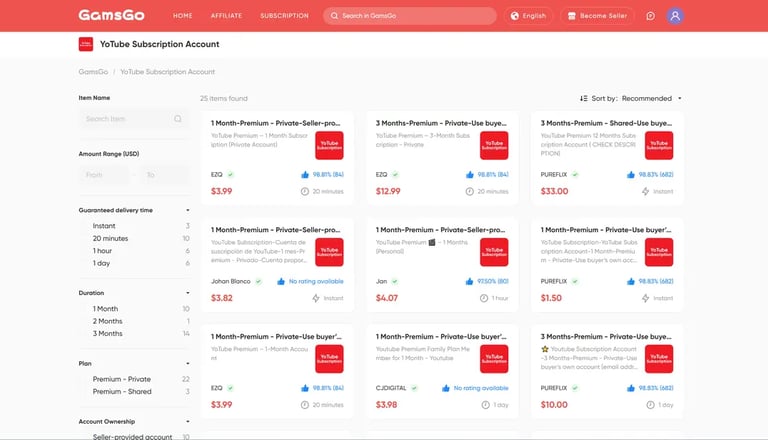Click the thumbs-up No rating on $3.82 listing

(281, 281)
